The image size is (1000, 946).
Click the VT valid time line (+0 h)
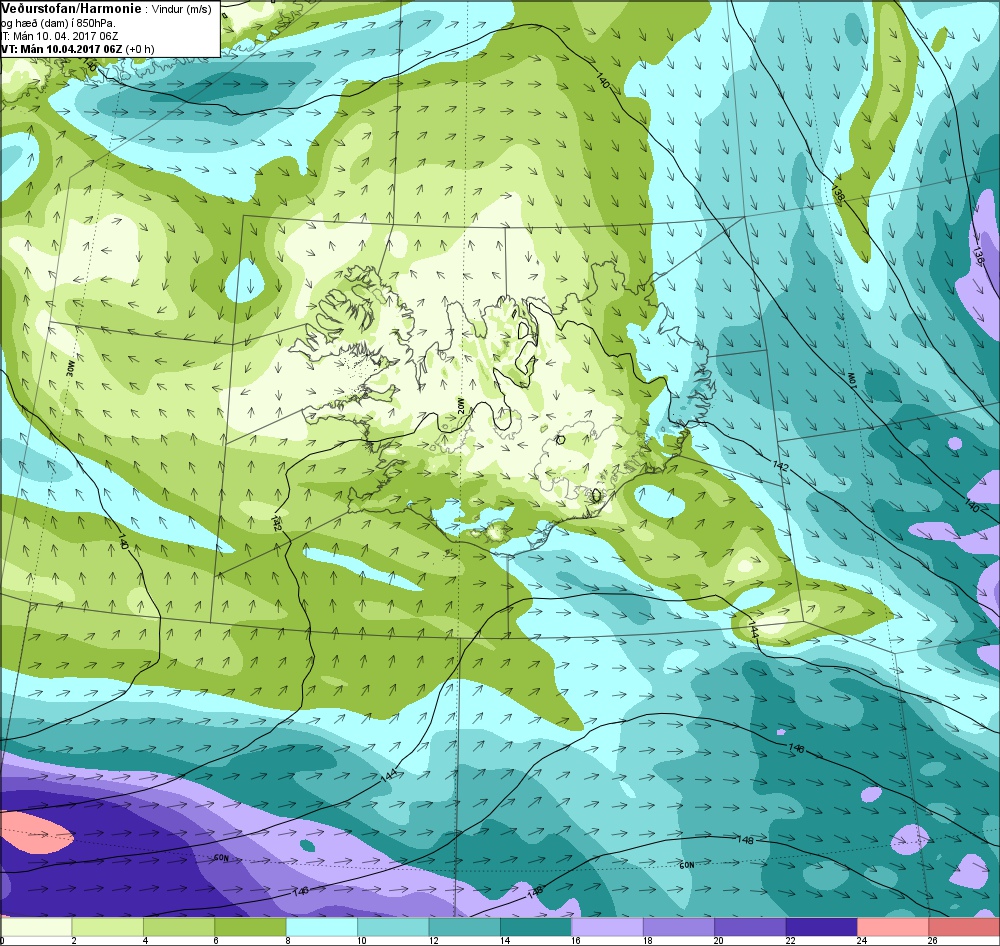tap(77, 49)
